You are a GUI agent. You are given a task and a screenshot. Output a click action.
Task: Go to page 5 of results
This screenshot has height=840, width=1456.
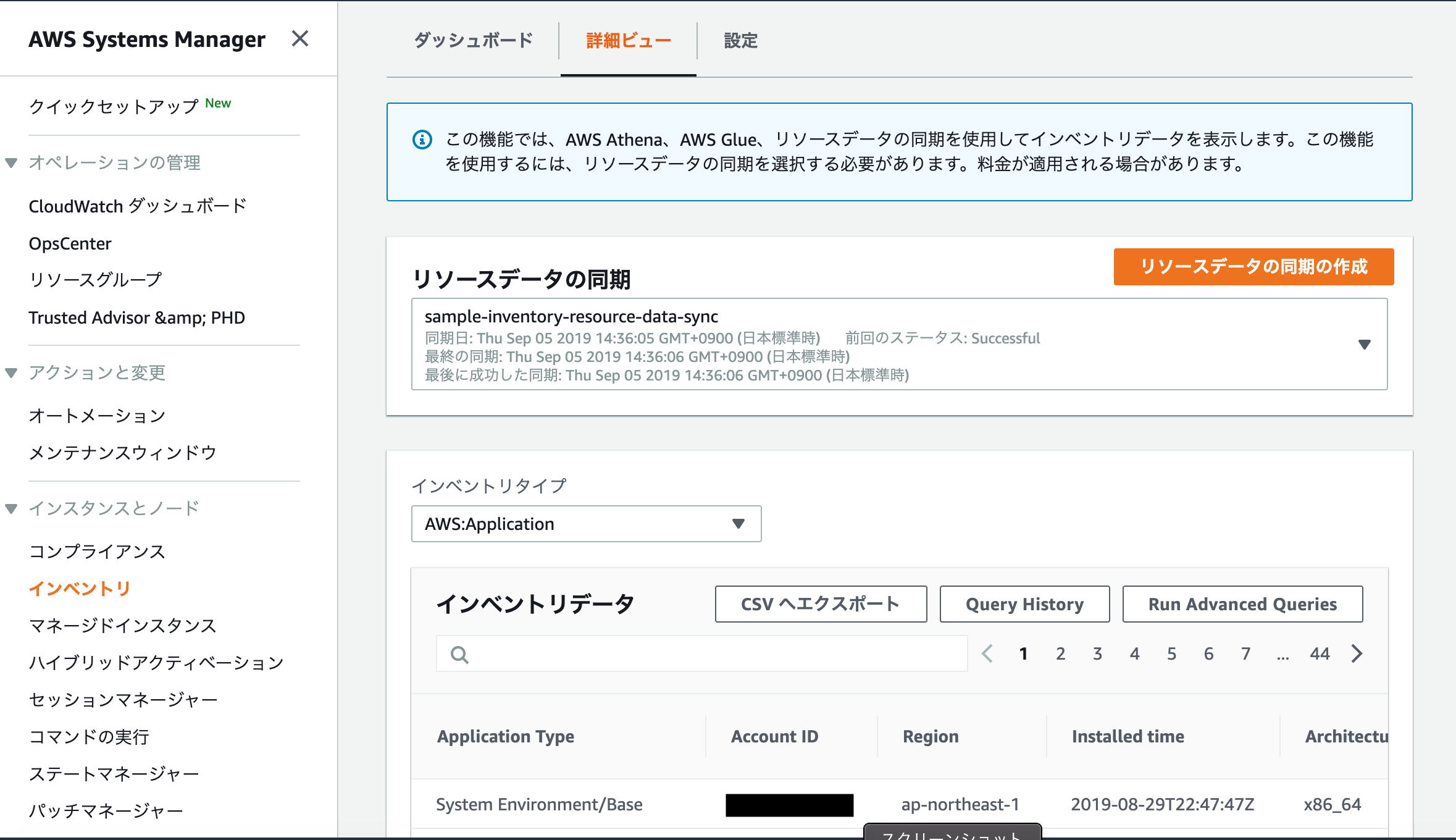1171,653
